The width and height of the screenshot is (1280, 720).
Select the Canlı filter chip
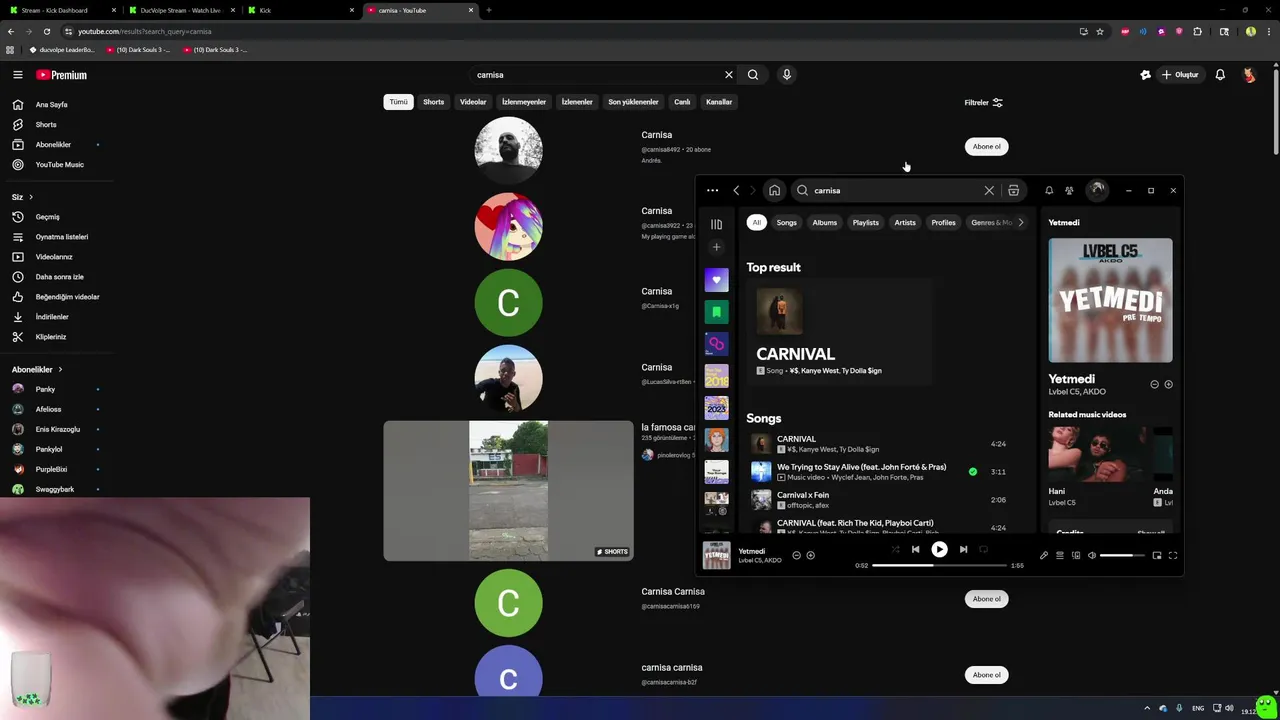682,102
